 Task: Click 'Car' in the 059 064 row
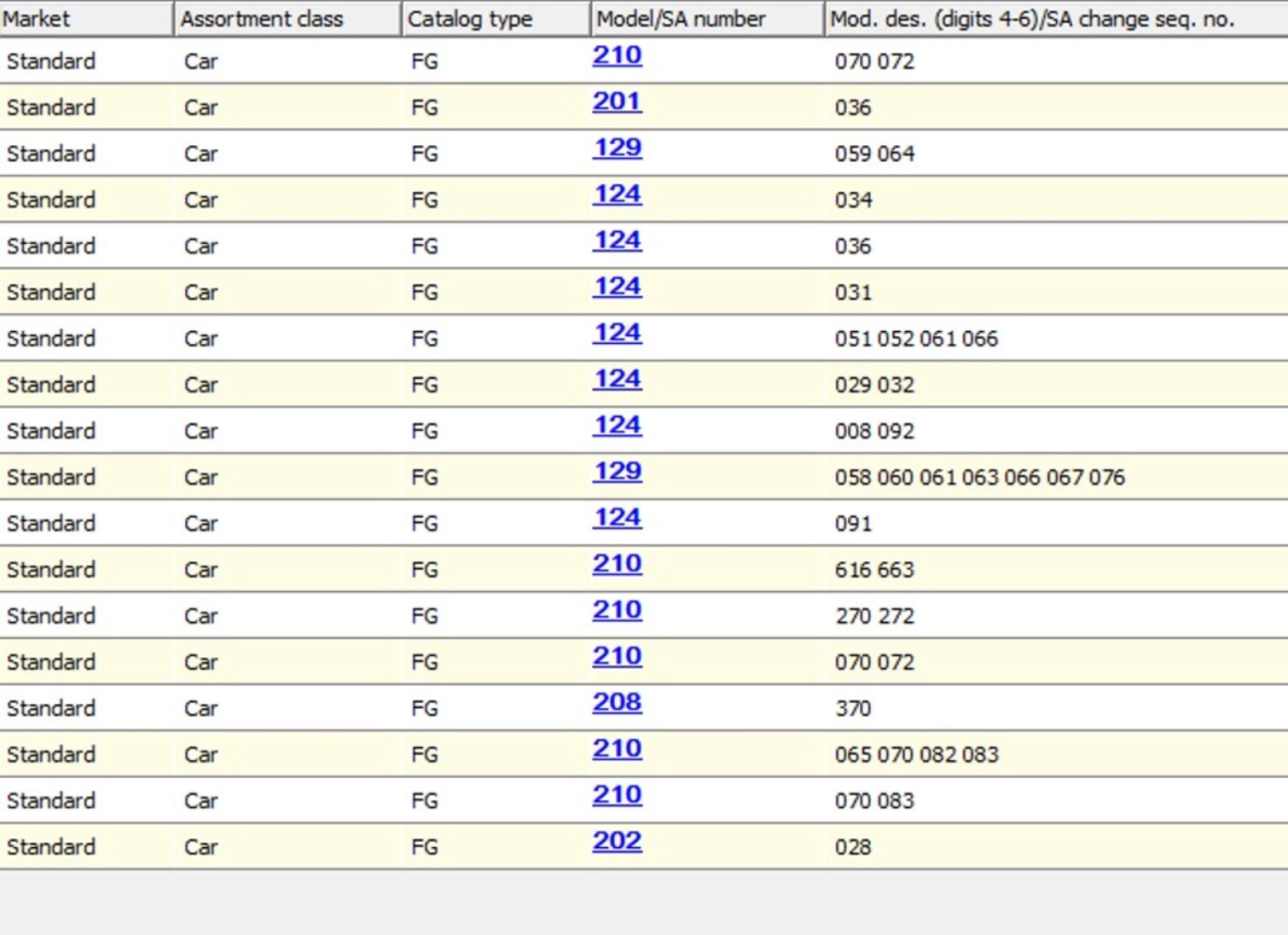coord(201,153)
